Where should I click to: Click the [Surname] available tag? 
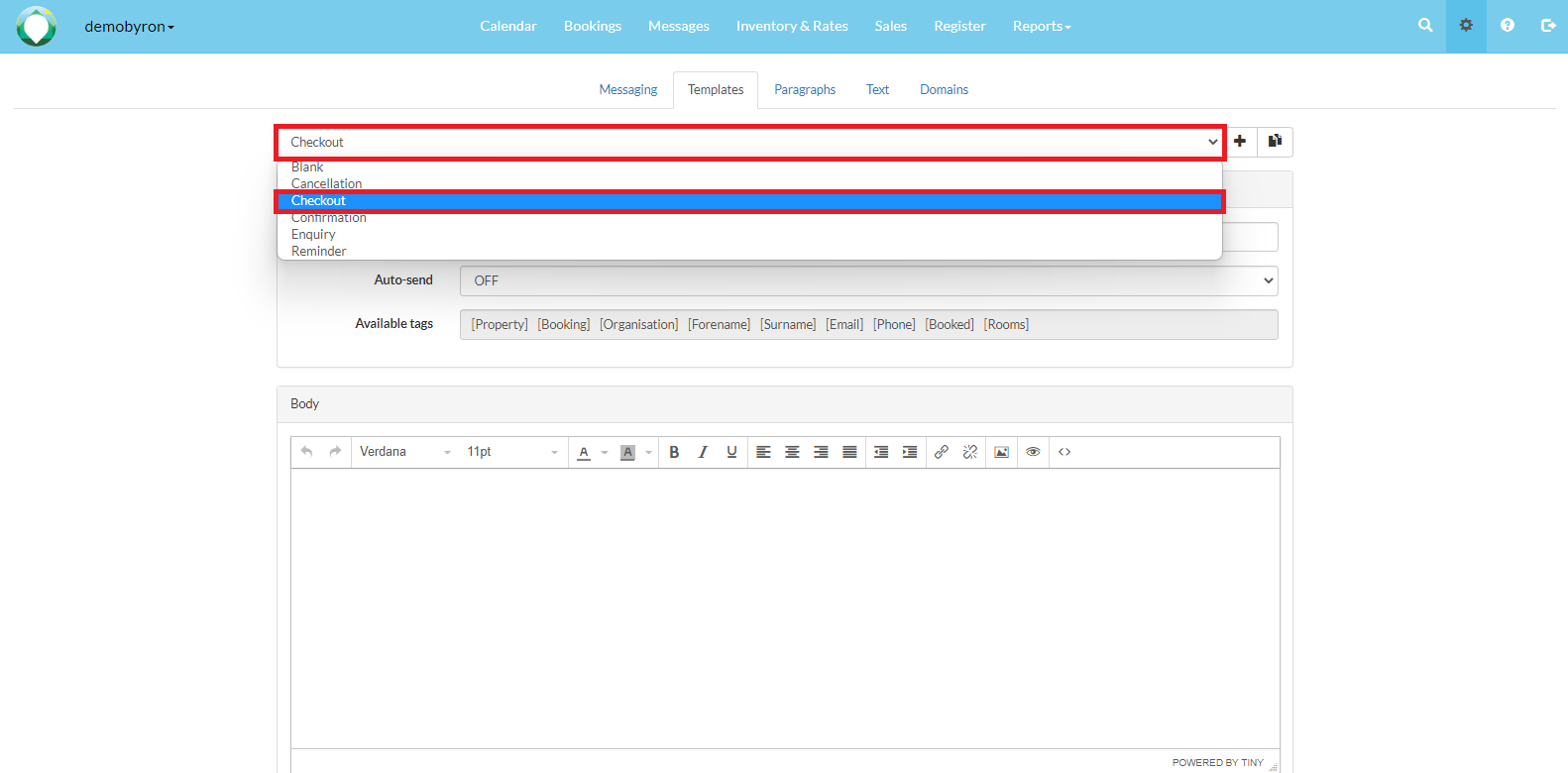click(x=788, y=324)
